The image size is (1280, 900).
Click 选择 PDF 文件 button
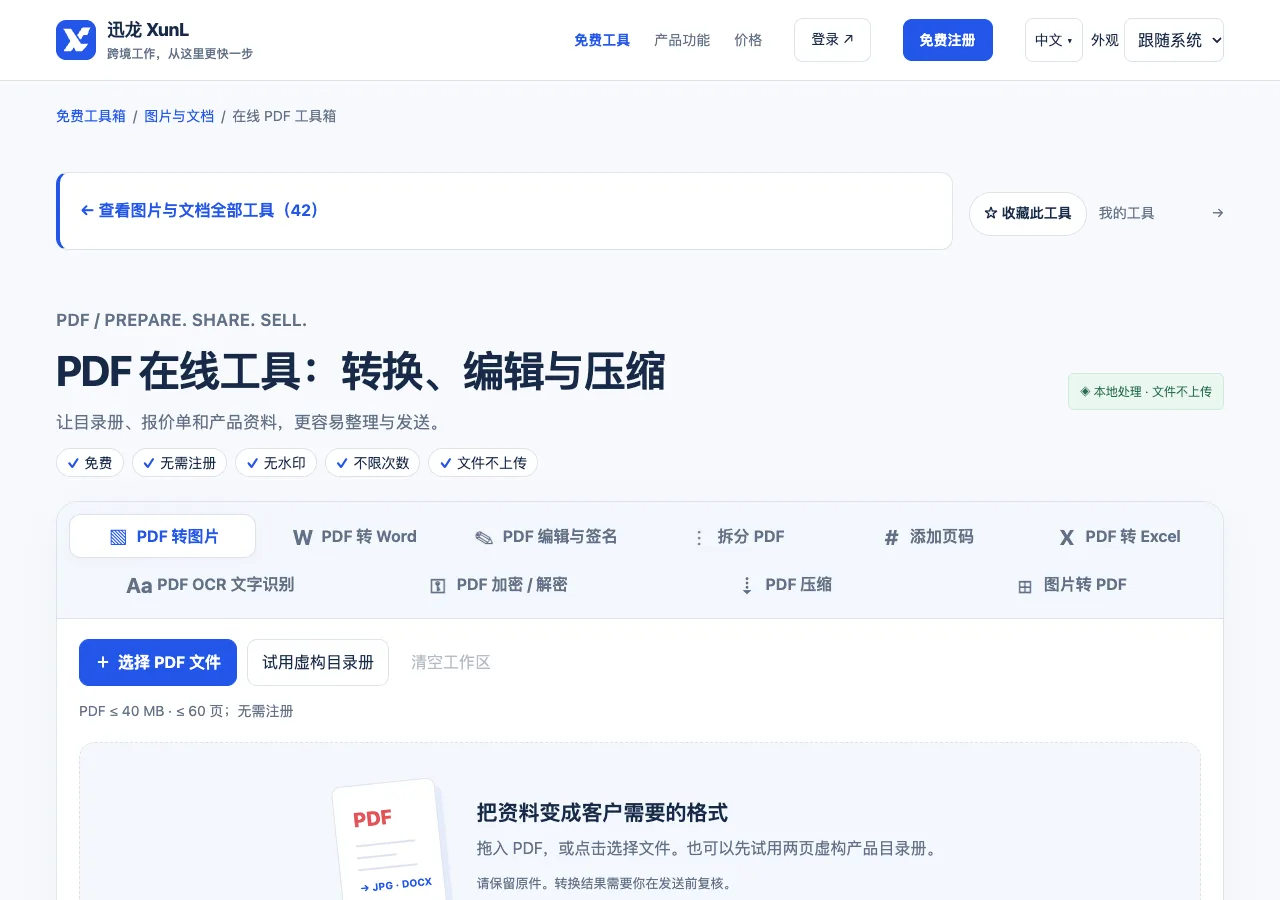[158, 663]
